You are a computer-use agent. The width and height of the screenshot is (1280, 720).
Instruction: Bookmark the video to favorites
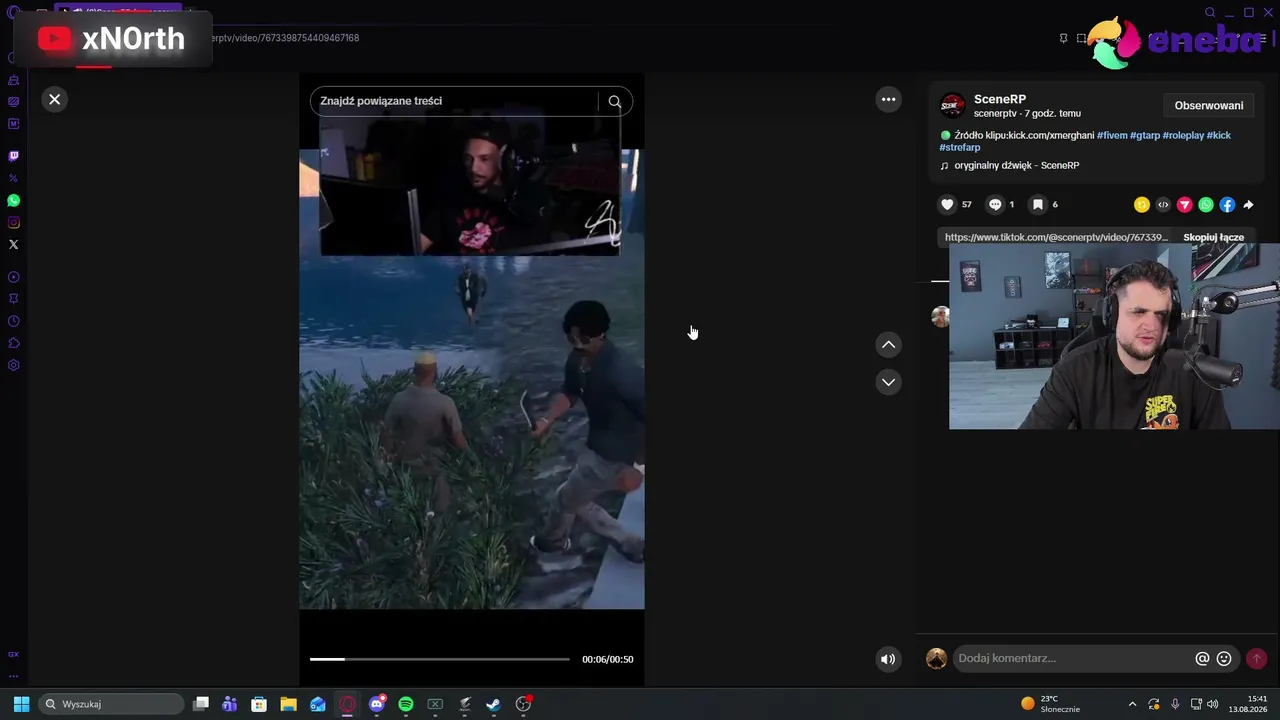[x=1038, y=205]
